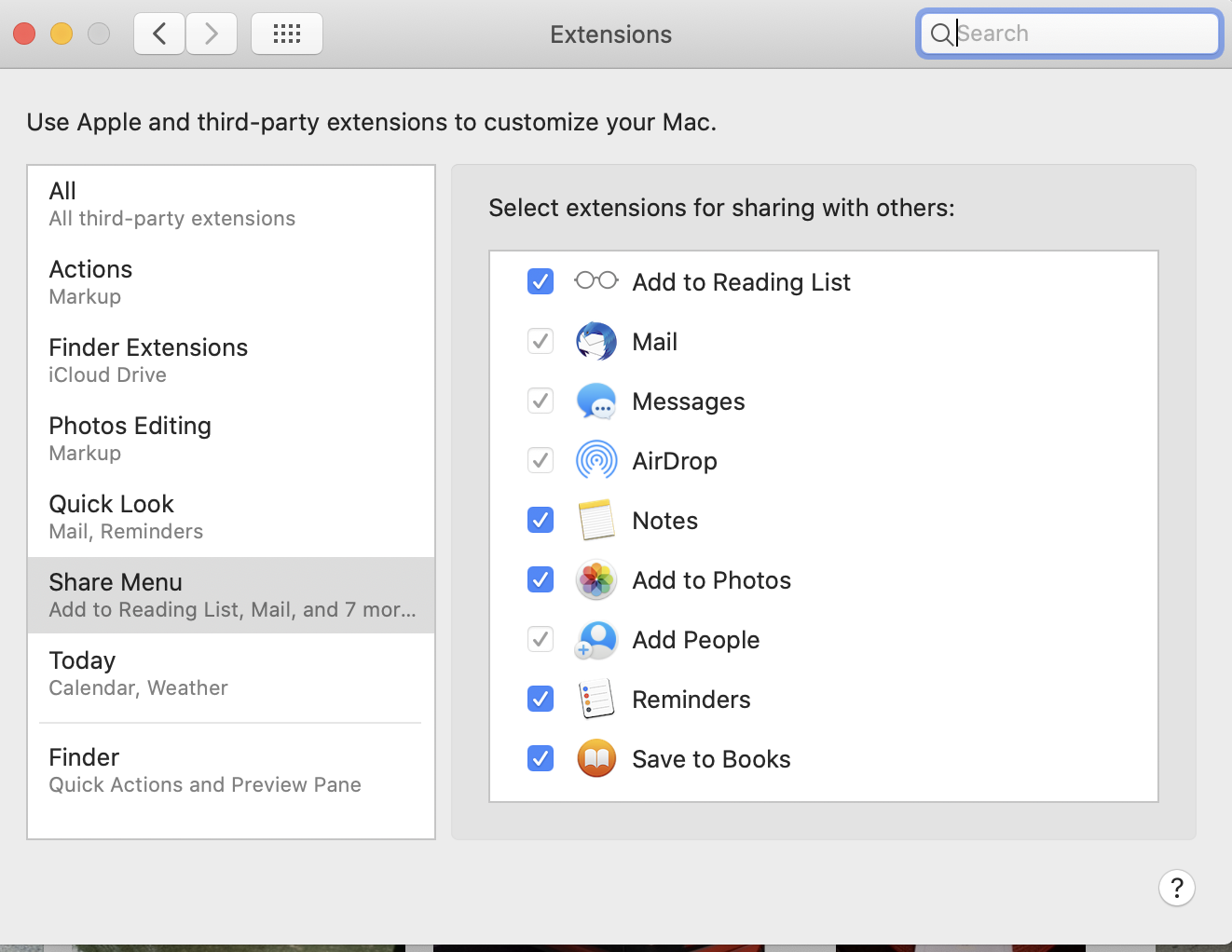Open the Today extensions category
Screen dimensions: 1232x952
pos(231,673)
